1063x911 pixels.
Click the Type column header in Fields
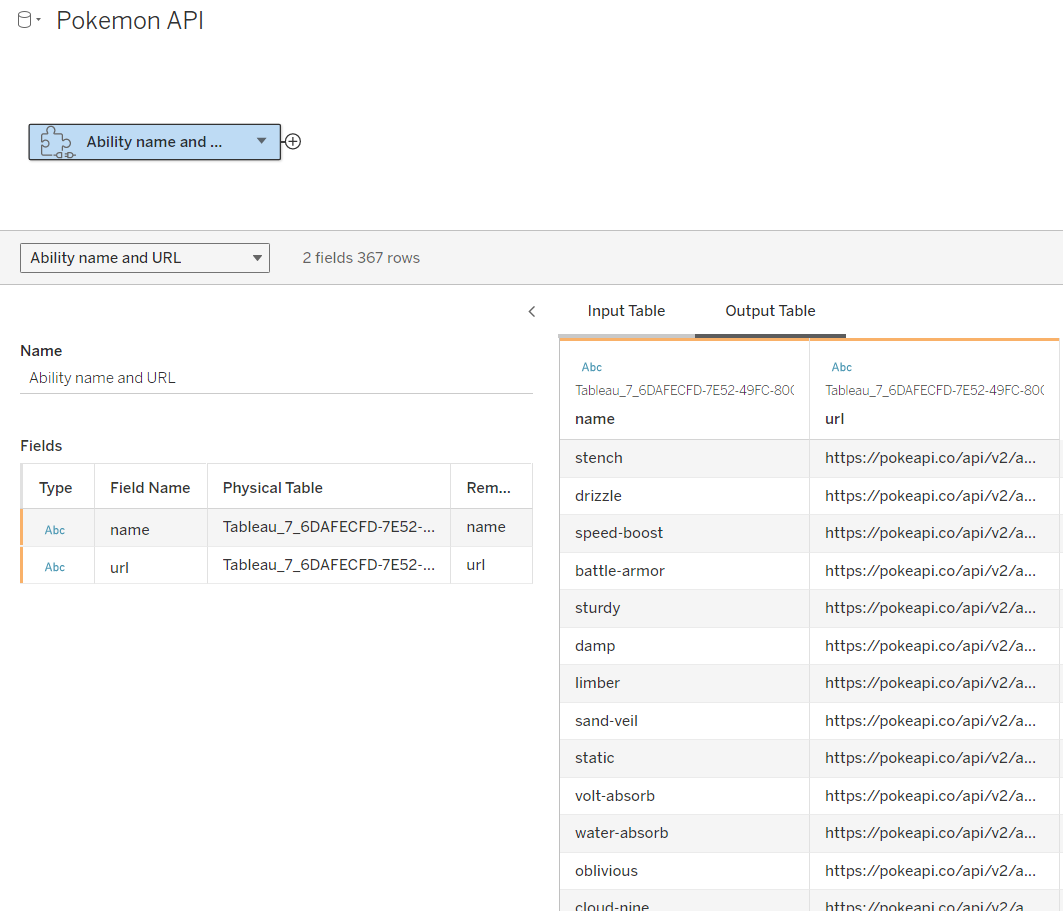(x=58, y=487)
